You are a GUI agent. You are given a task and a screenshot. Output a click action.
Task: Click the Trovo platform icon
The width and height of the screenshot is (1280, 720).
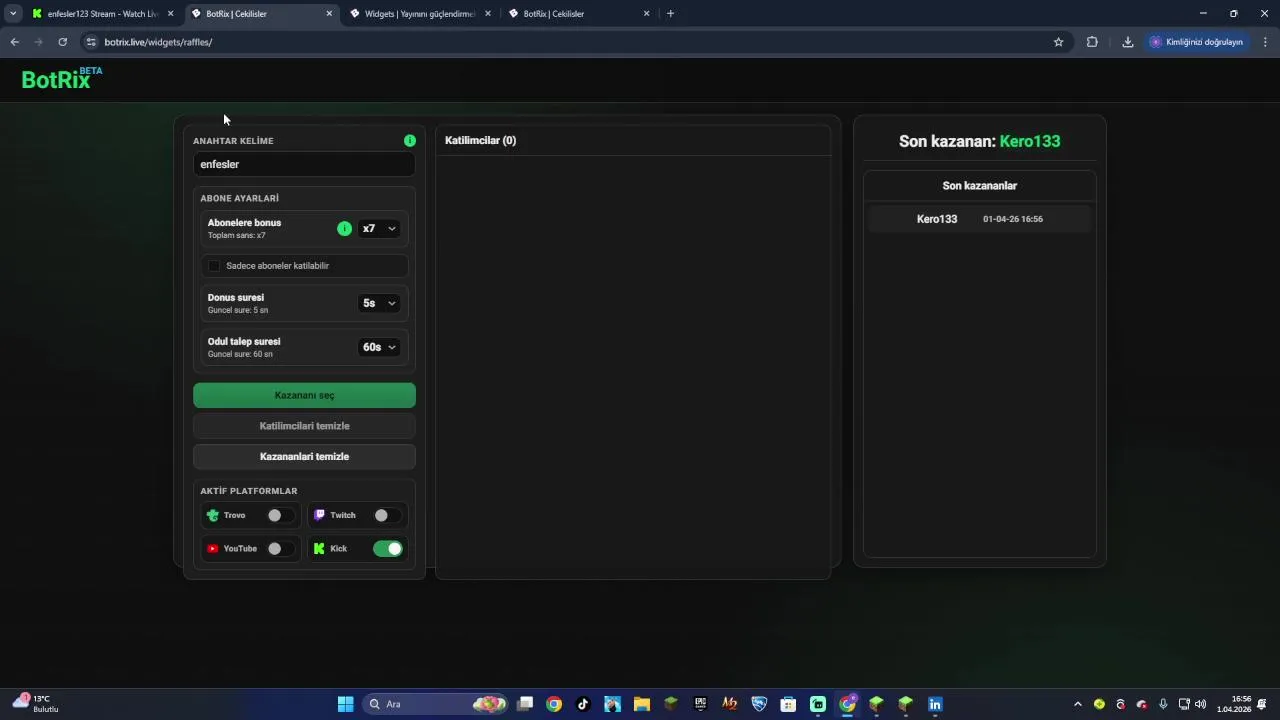(x=212, y=515)
